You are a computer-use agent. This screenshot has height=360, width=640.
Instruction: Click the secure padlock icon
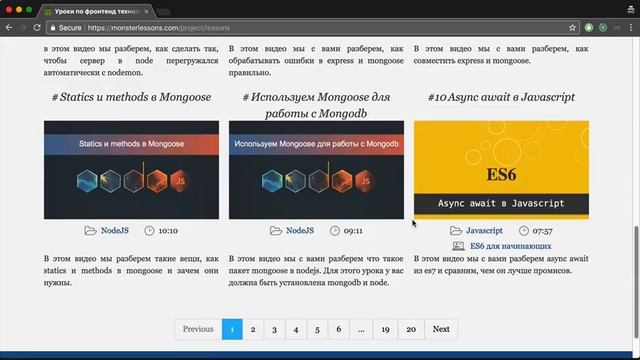click(x=53, y=28)
